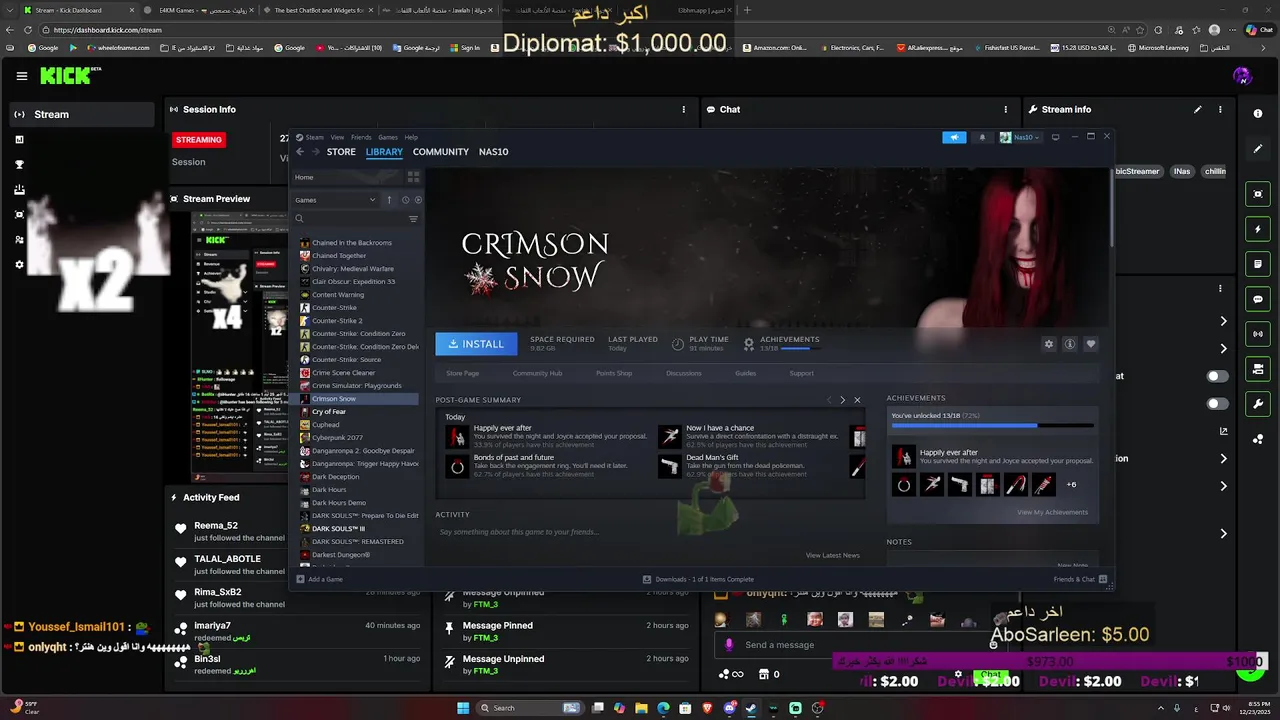Go to next post-game summary page arrow

coord(842,400)
